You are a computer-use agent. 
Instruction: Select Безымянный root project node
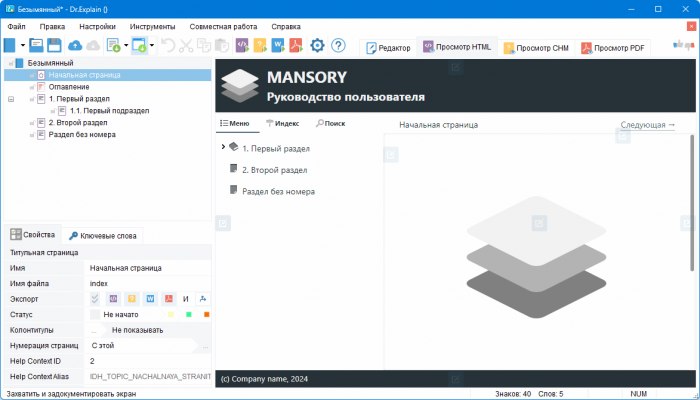click(x=50, y=63)
